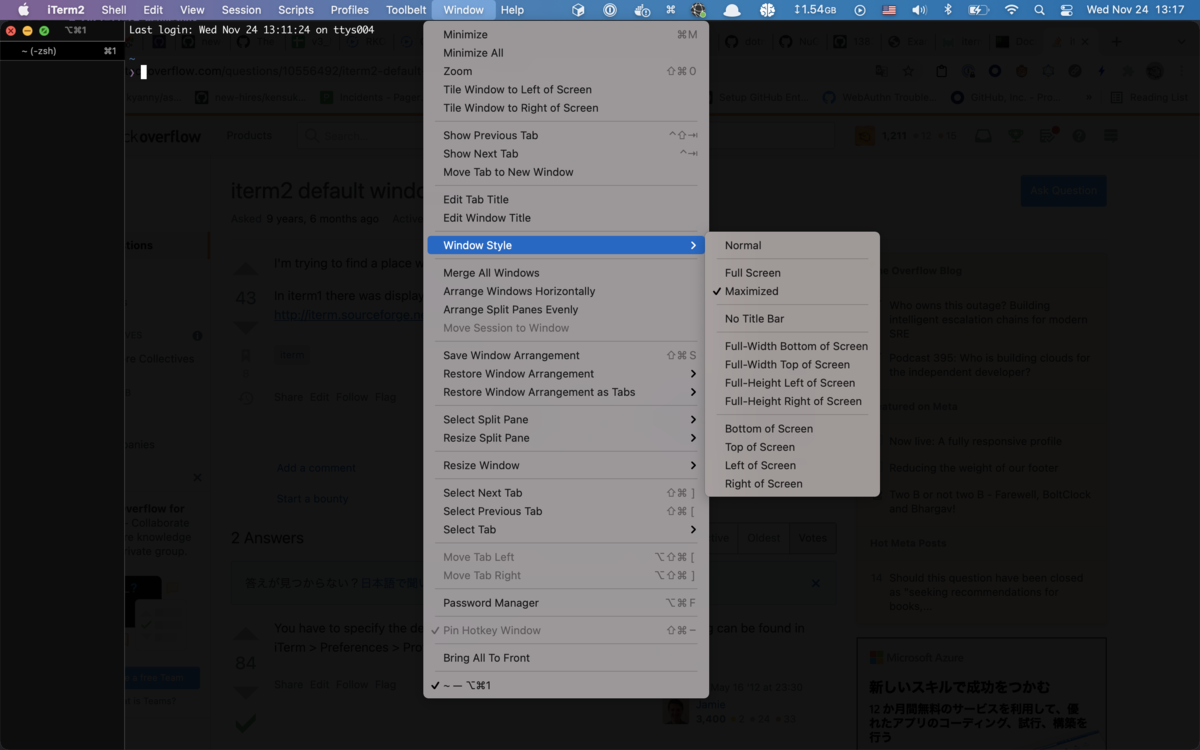Click the cube icon in menu bar

pyautogui.click(x=578, y=10)
